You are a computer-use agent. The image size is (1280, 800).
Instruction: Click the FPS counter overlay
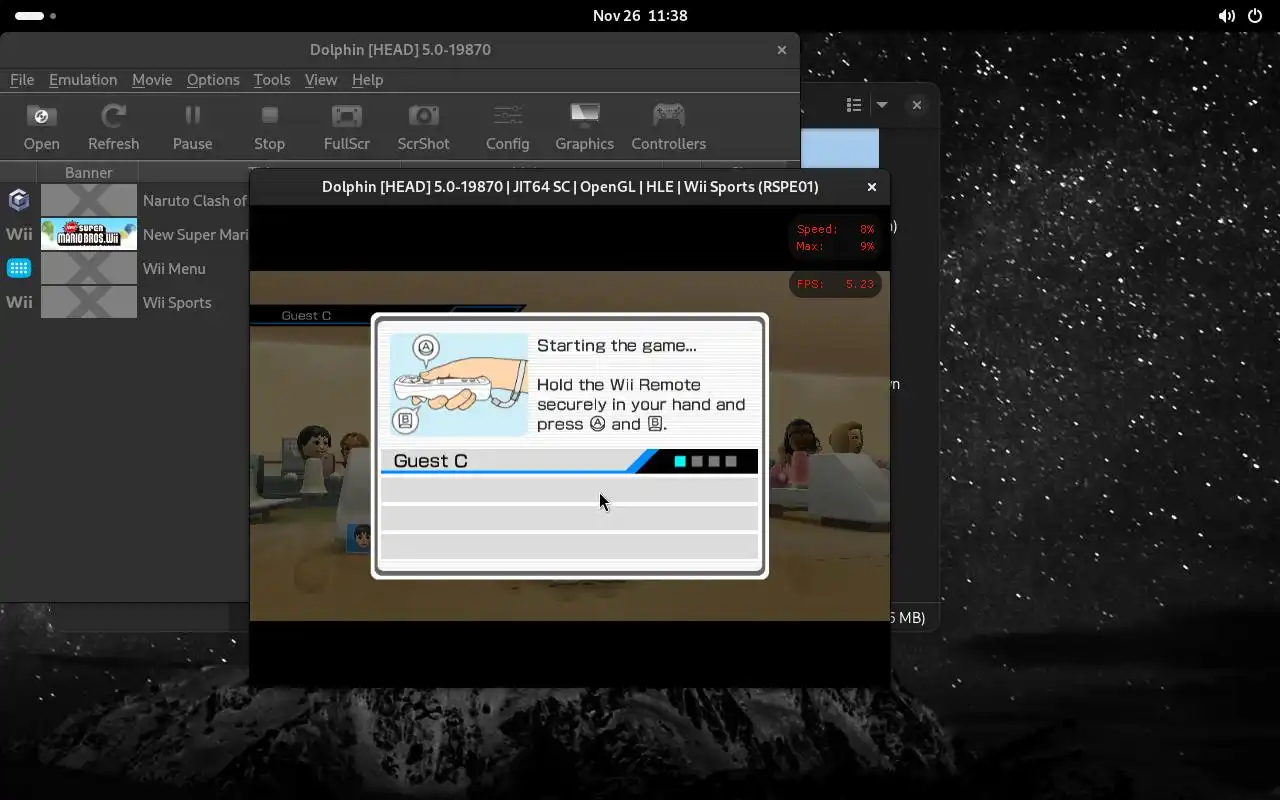[835, 284]
